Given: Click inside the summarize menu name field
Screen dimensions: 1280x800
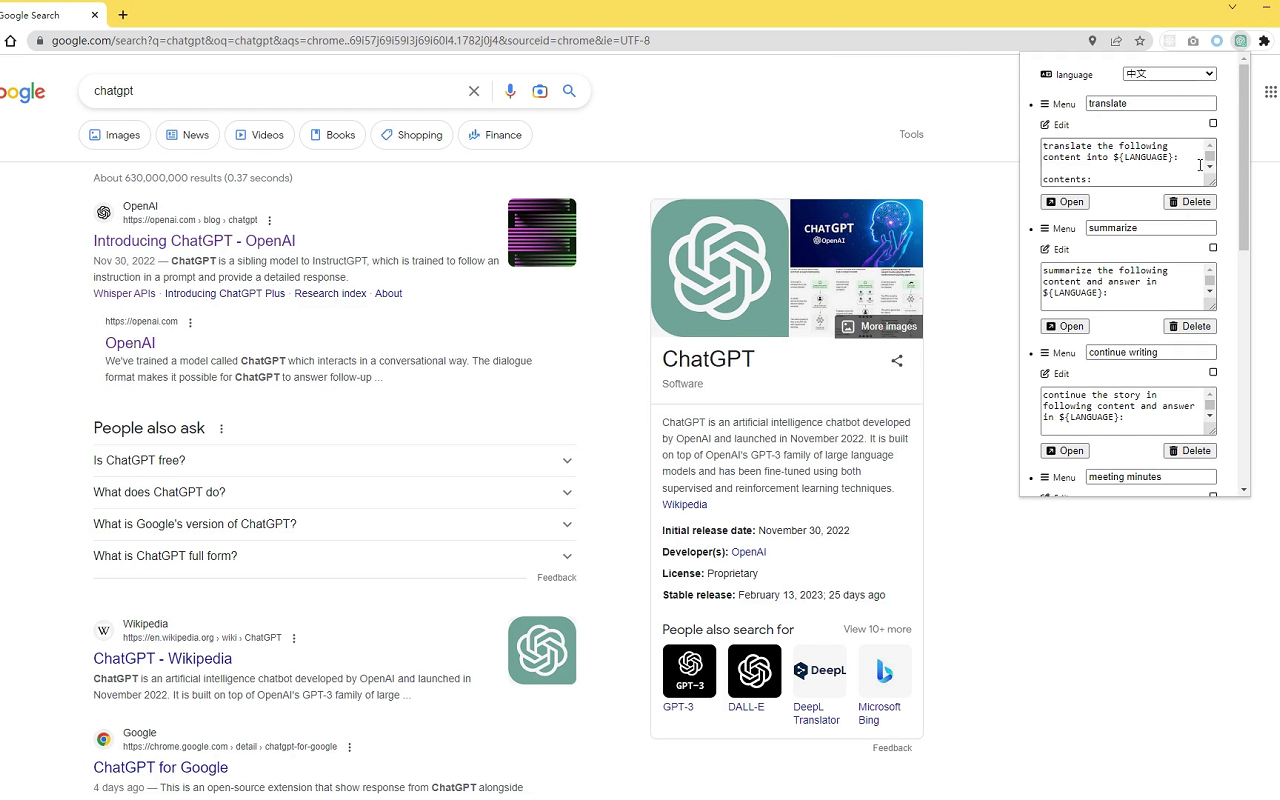Looking at the screenshot, I should pyautogui.click(x=1151, y=228).
